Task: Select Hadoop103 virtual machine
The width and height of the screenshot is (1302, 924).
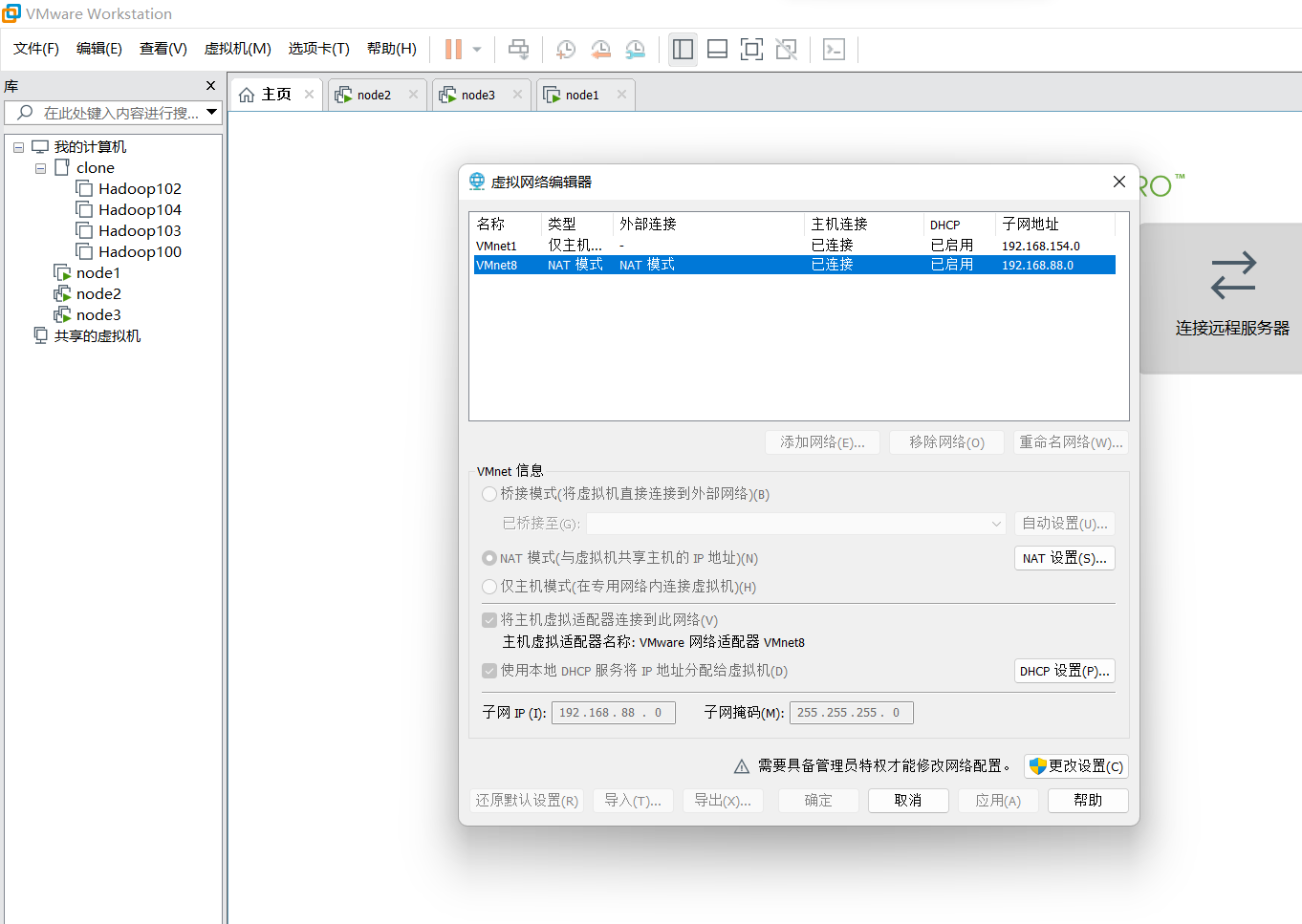Action: [140, 231]
